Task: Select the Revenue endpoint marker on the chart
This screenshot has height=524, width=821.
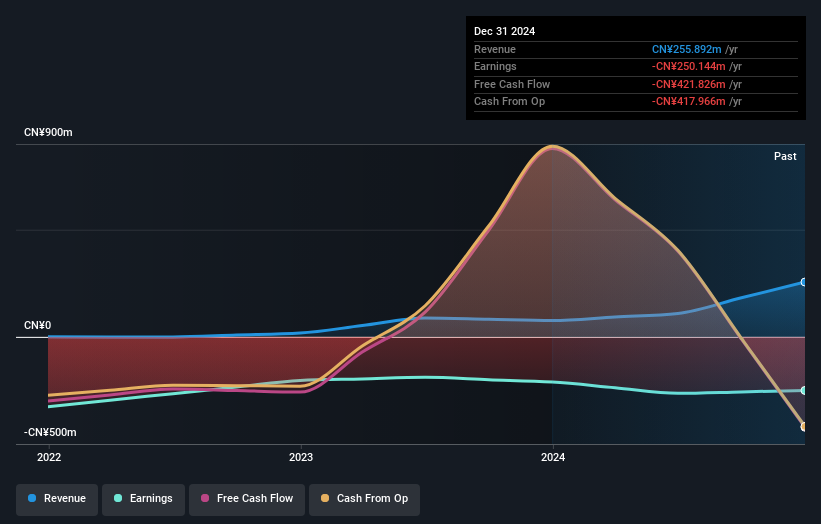Action: point(804,282)
